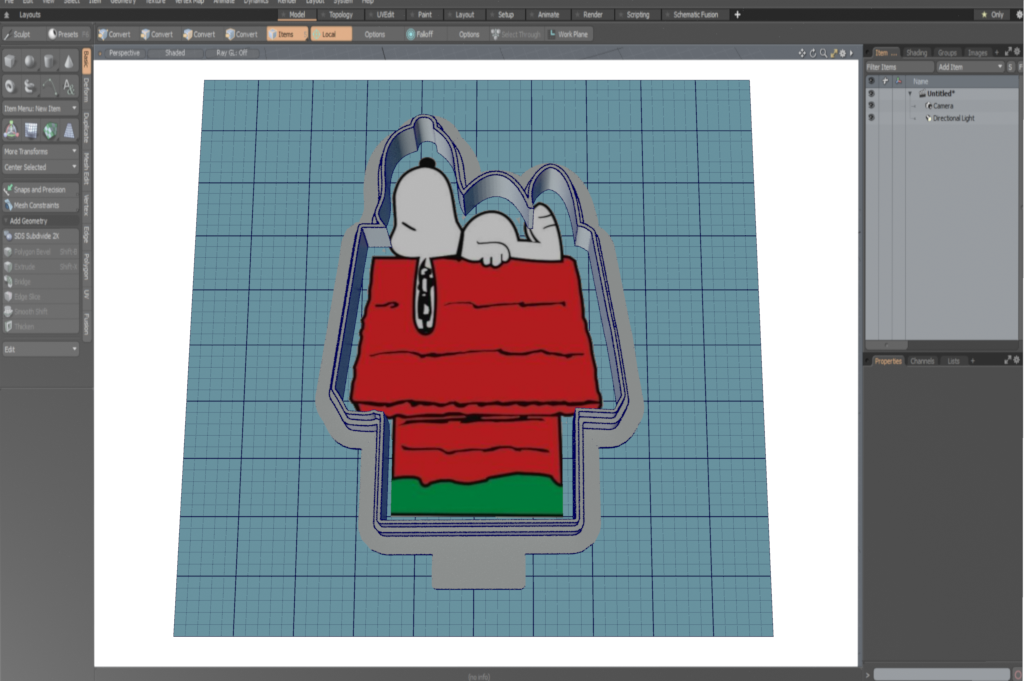This screenshot has height=681, width=1024.
Task: Toggle visibility of Directional Light
Action: [x=871, y=118]
